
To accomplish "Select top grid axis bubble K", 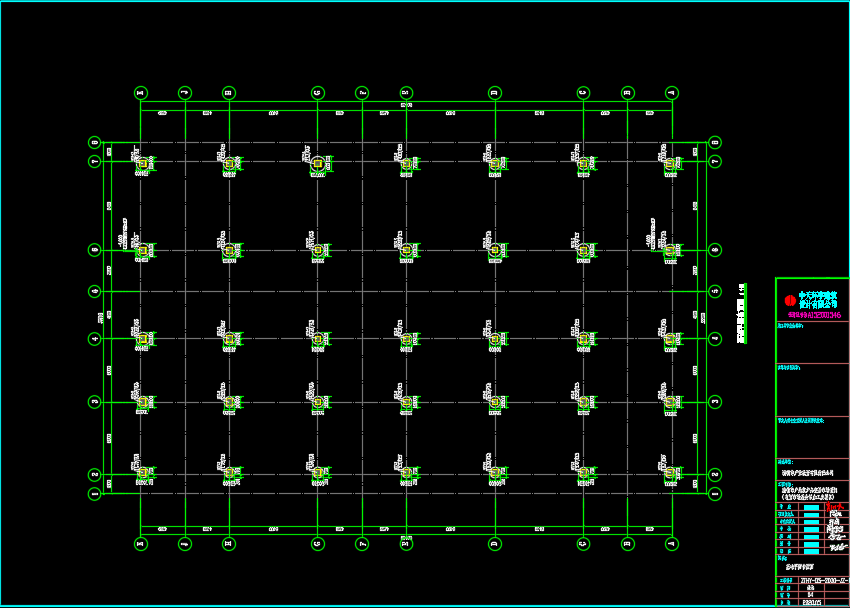I will (141, 93).
